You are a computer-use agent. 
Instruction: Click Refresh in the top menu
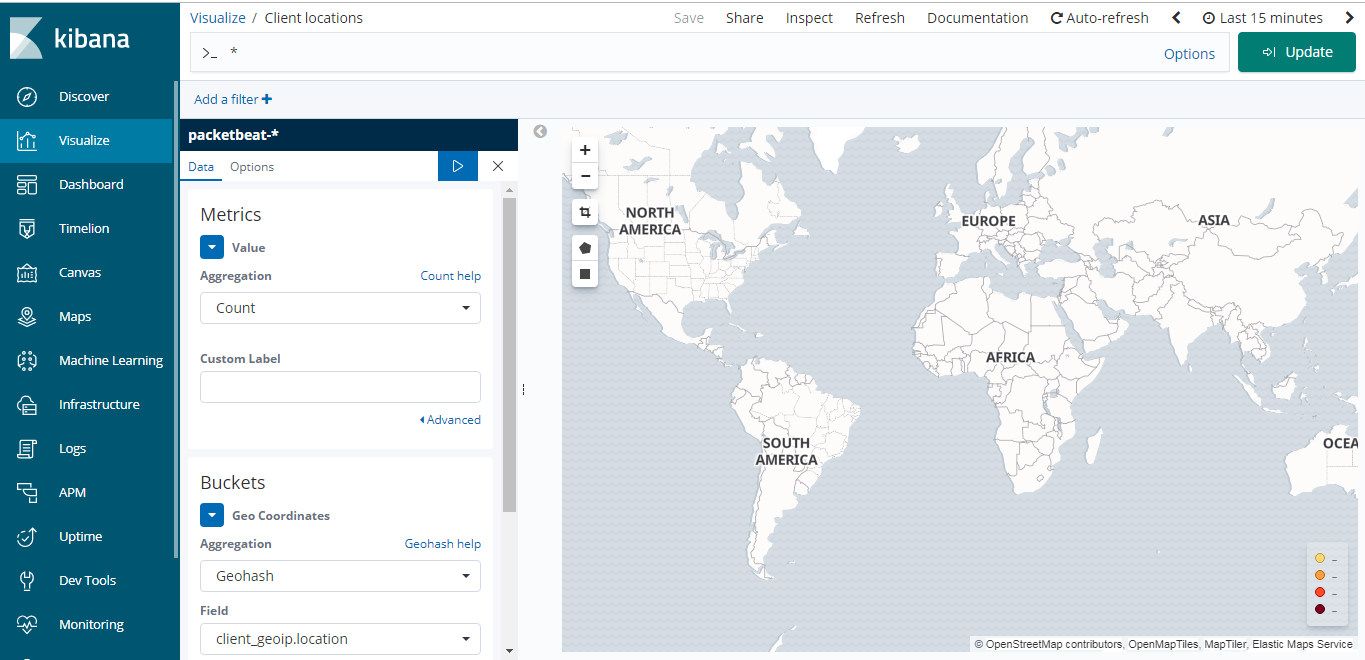point(880,18)
